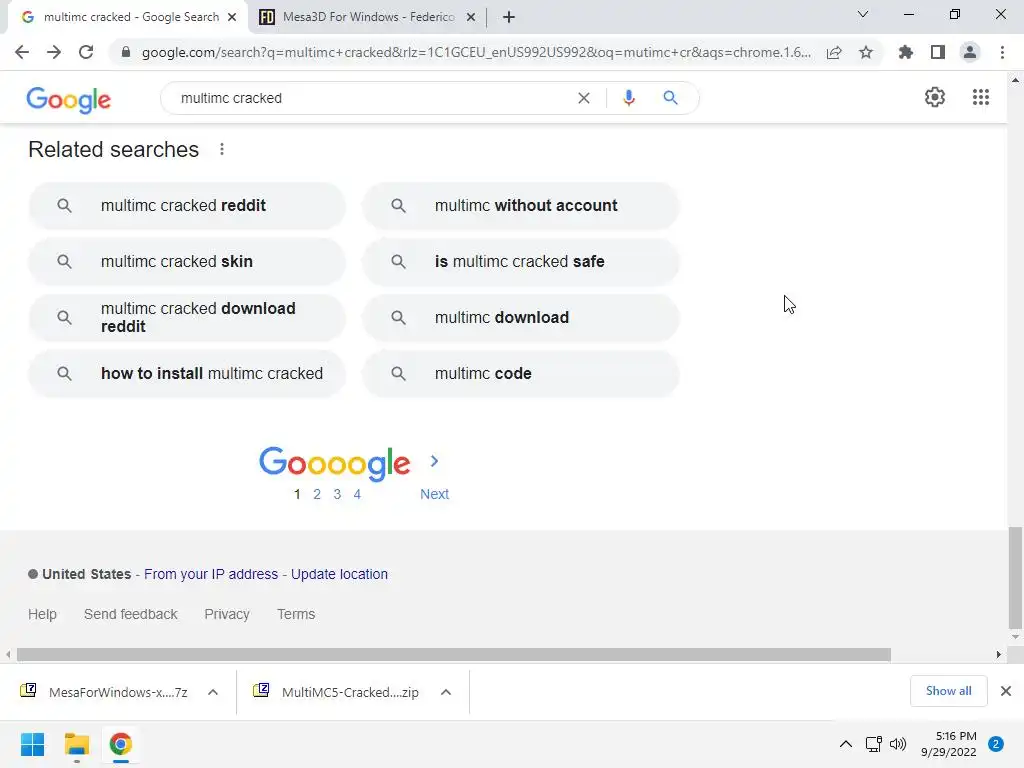This screenshot has width=1024, height=768.
Task: Open a new browser tab
Action: pos(509,17)
